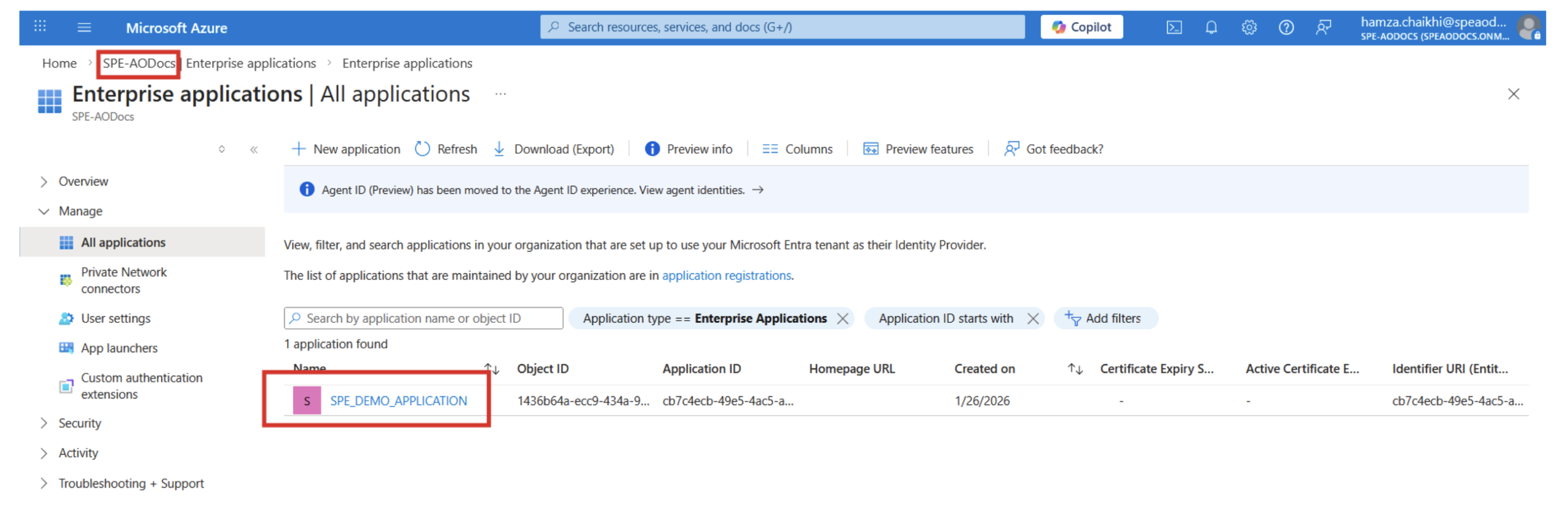The image size is (1568, 519).
Task: Click the last Enterprise applications breadcrumb
Action: tap(407, 63)
